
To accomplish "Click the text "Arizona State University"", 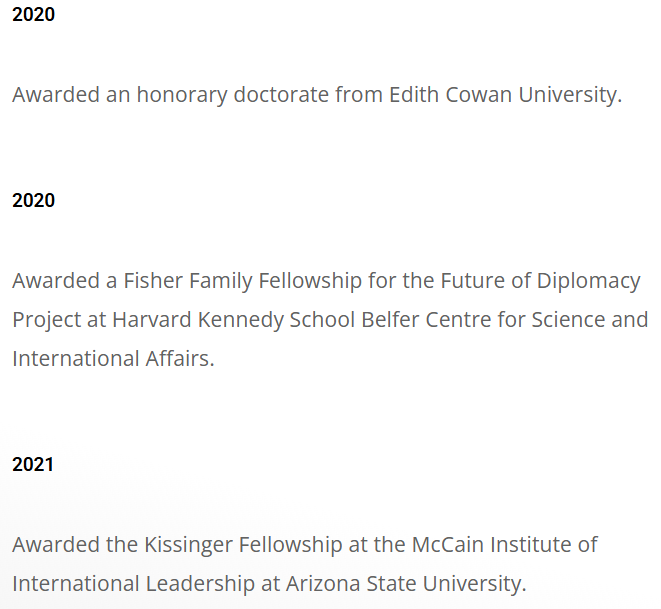I will (405, 583).
